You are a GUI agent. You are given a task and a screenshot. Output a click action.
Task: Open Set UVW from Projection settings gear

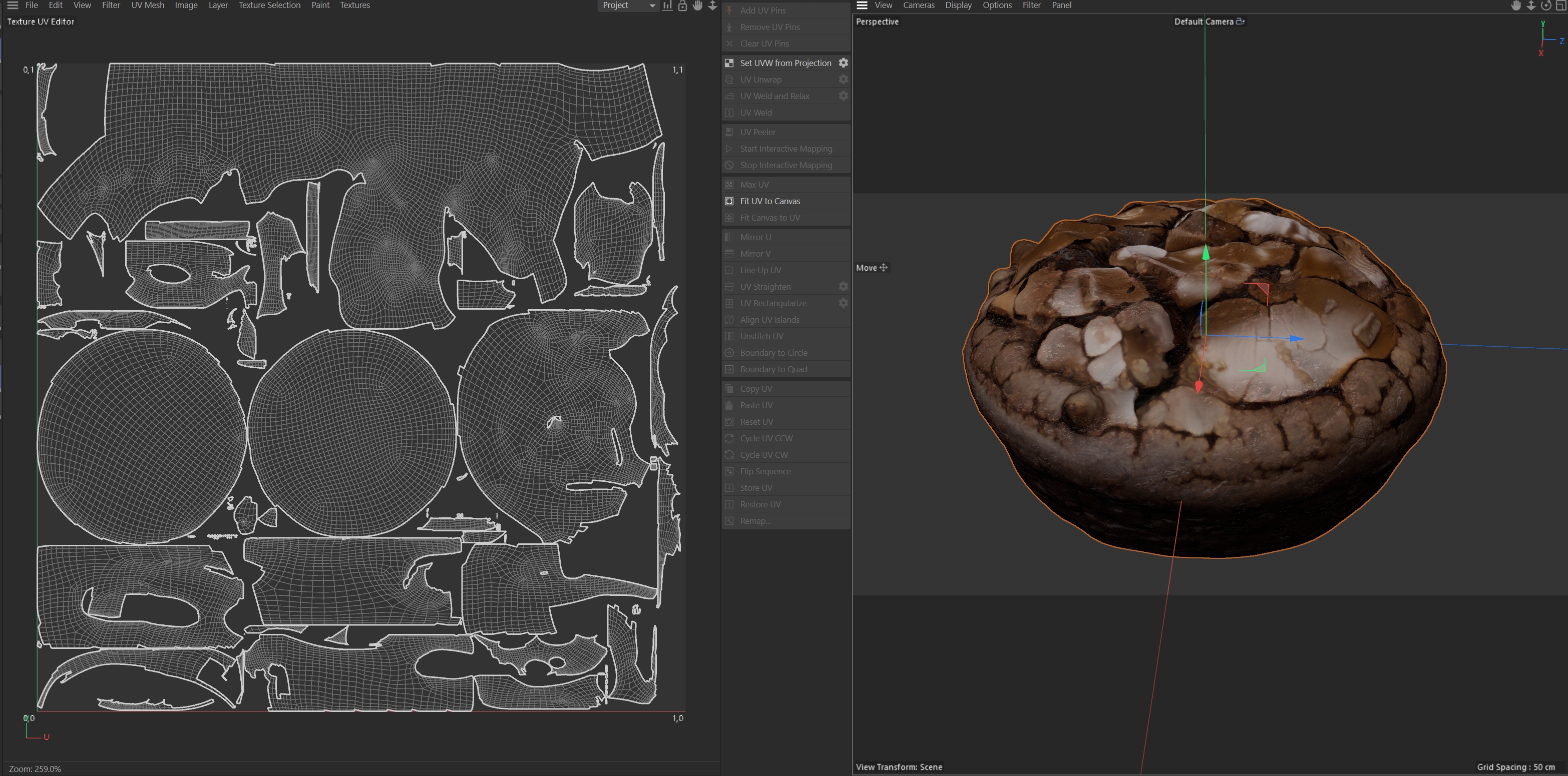[843, 63]
